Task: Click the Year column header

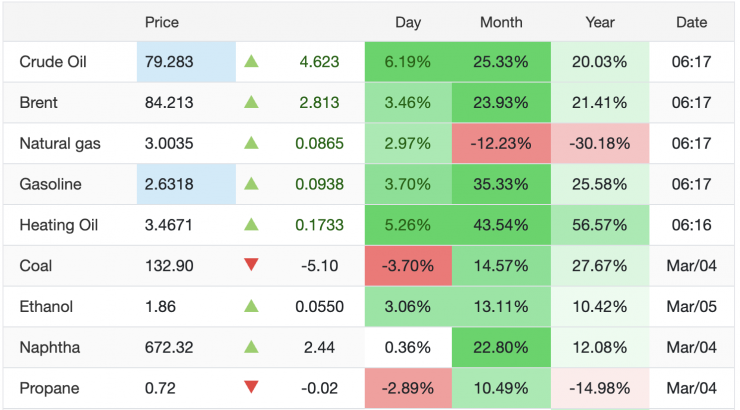Action: click(600, 22)
